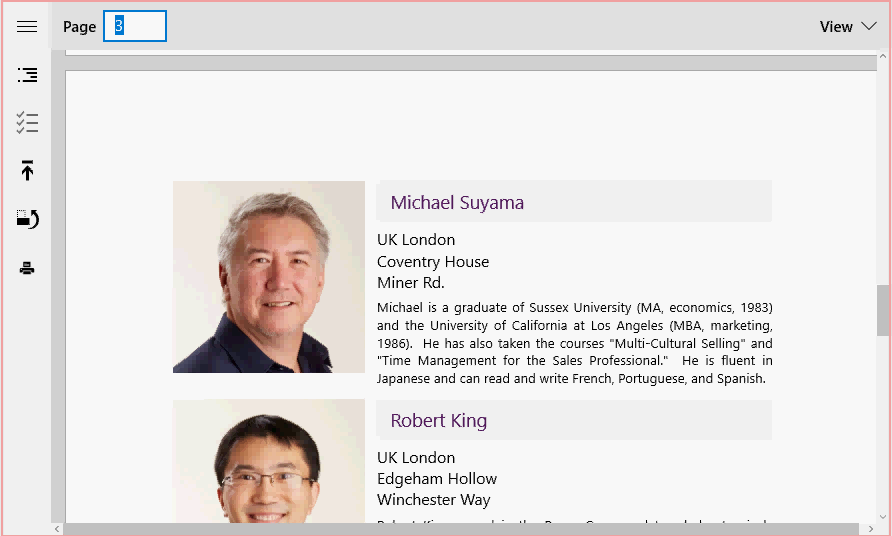Screen dimensions: 892x536
Task: Click the Robert King name heading
Action: tap(439, 420)
